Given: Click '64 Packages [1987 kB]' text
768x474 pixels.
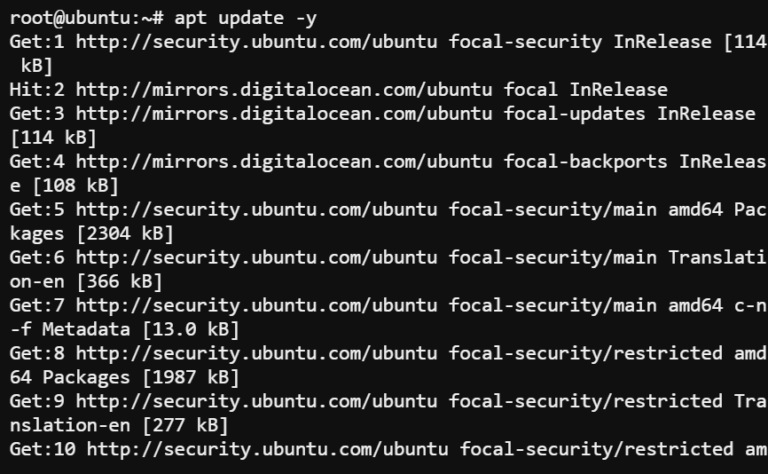Looking at the screenshot, I should 124,378.
